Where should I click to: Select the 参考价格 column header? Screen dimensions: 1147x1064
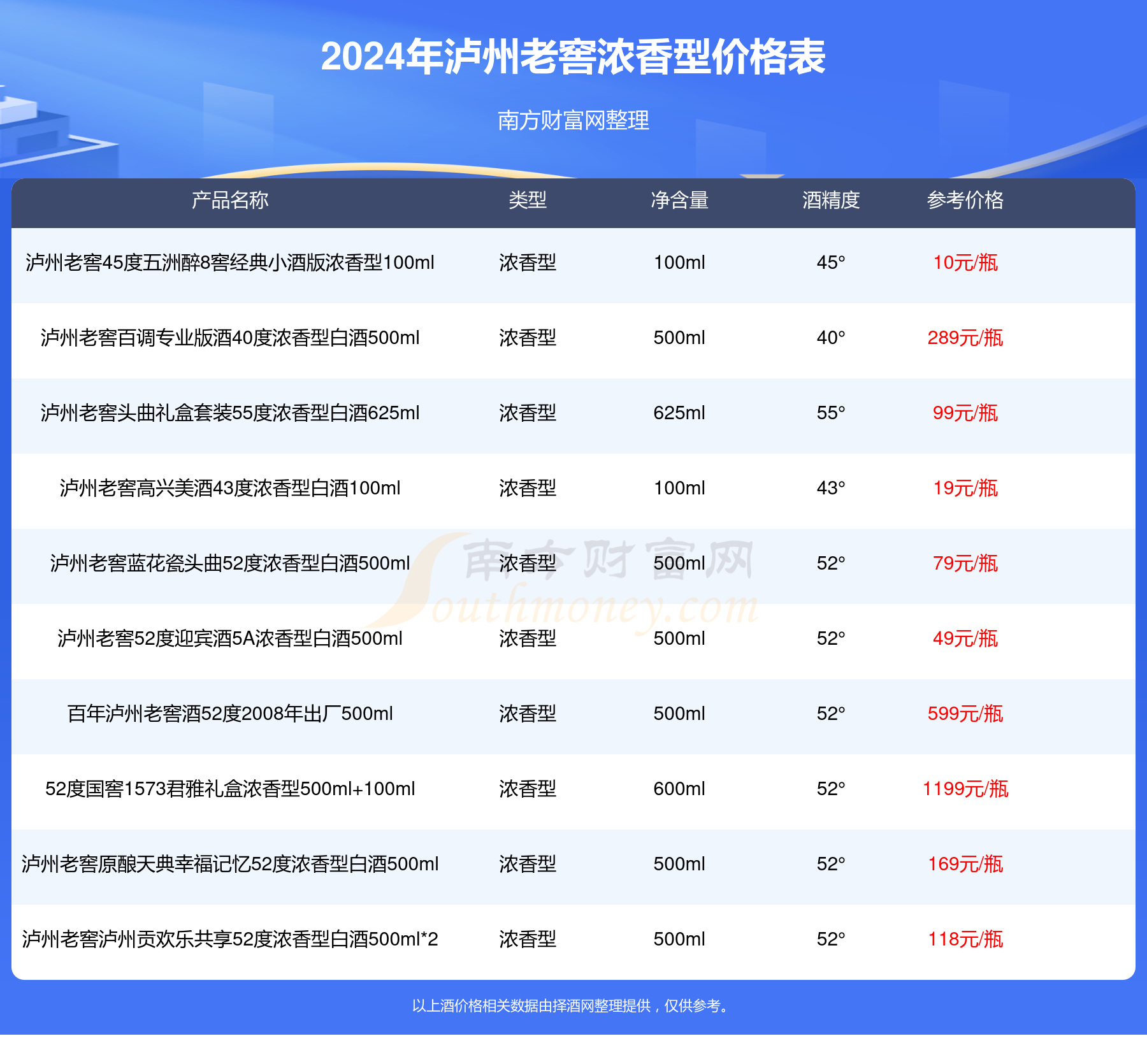click(x=965, y=200)
